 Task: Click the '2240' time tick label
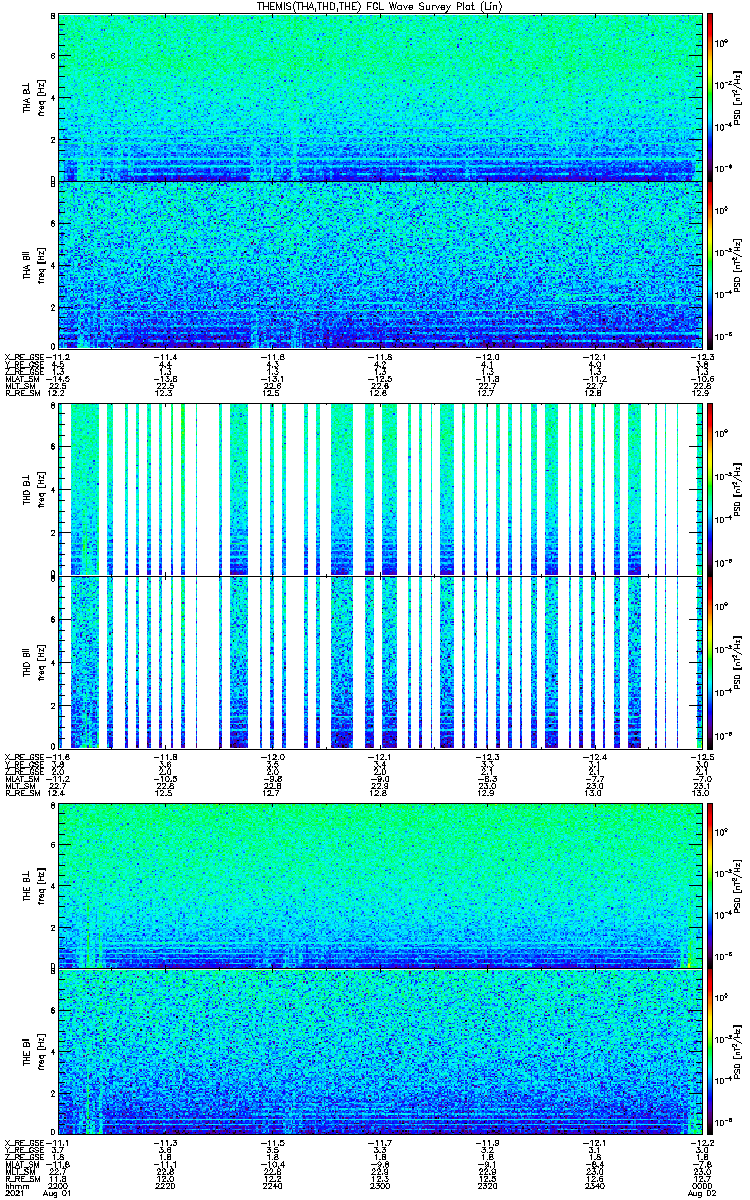pos(273,1185)
